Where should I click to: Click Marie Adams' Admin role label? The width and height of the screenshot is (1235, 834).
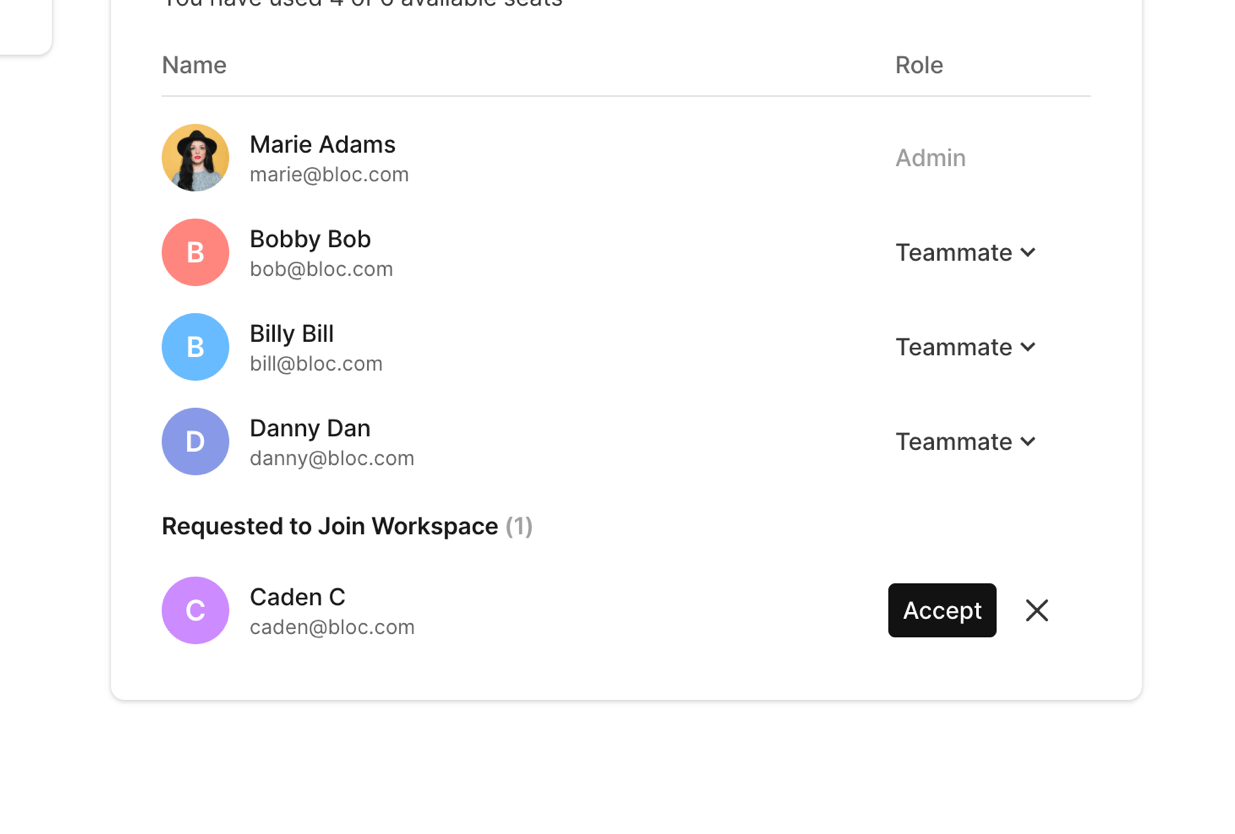929,158
